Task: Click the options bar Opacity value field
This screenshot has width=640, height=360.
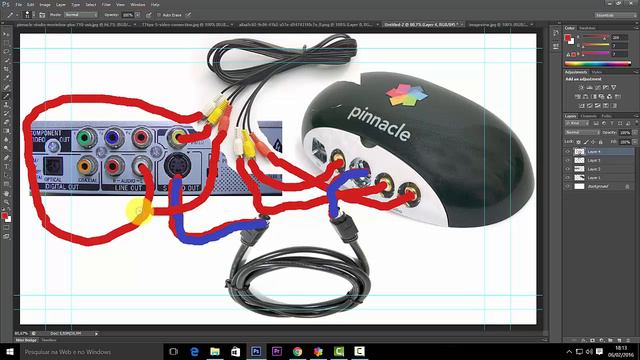Action: [x=128, y=15]
